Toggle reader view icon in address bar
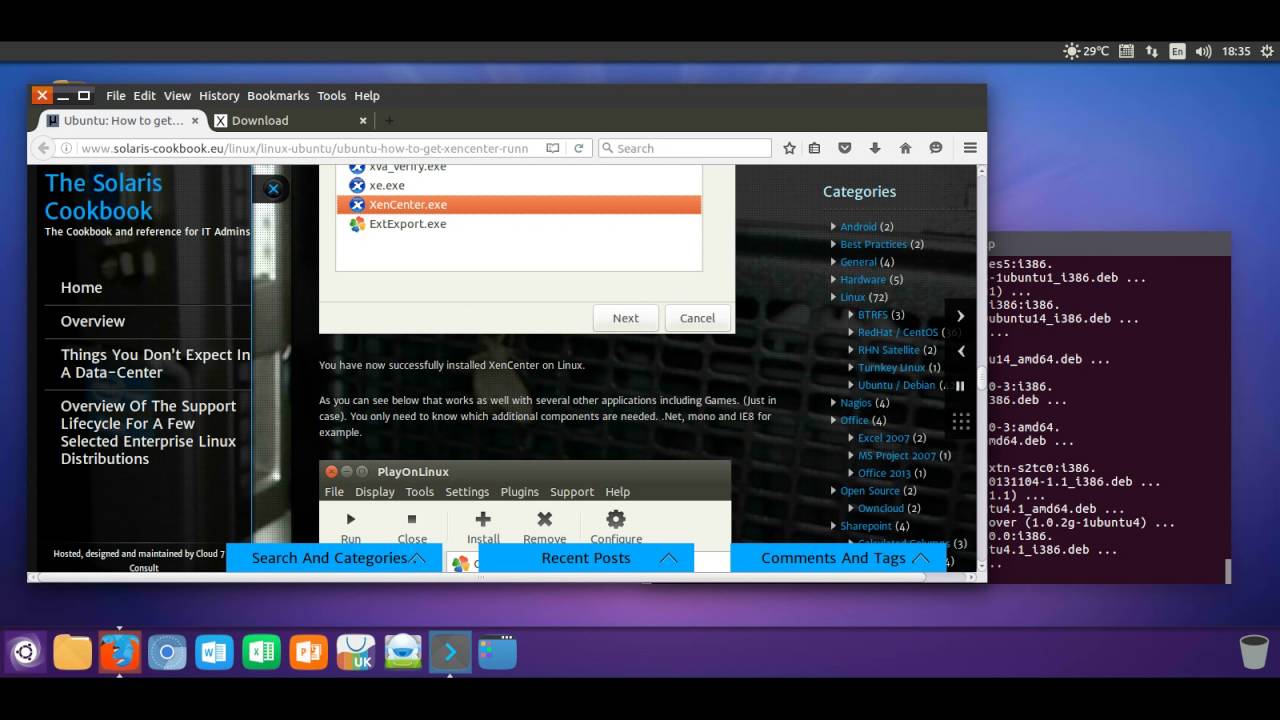 click(552, 148)
